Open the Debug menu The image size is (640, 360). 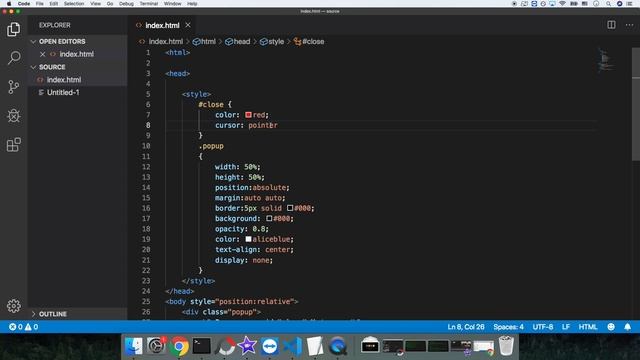pos(127,4)
